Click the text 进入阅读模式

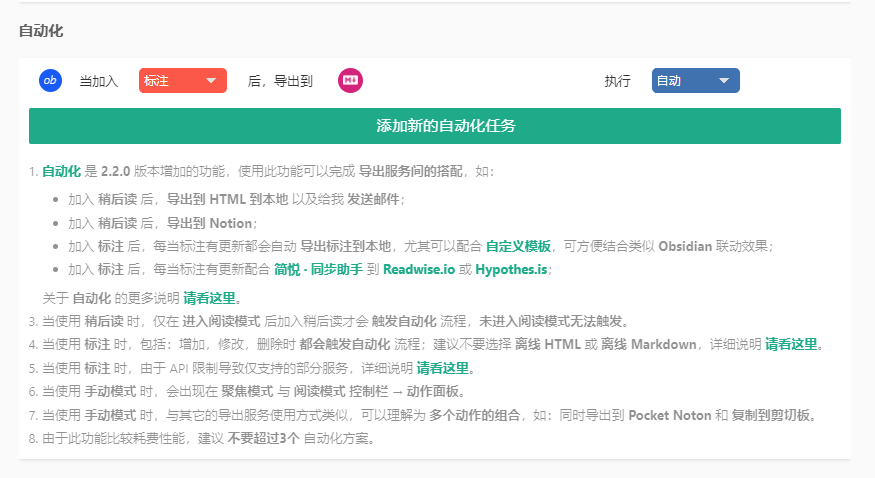point(221,321)
